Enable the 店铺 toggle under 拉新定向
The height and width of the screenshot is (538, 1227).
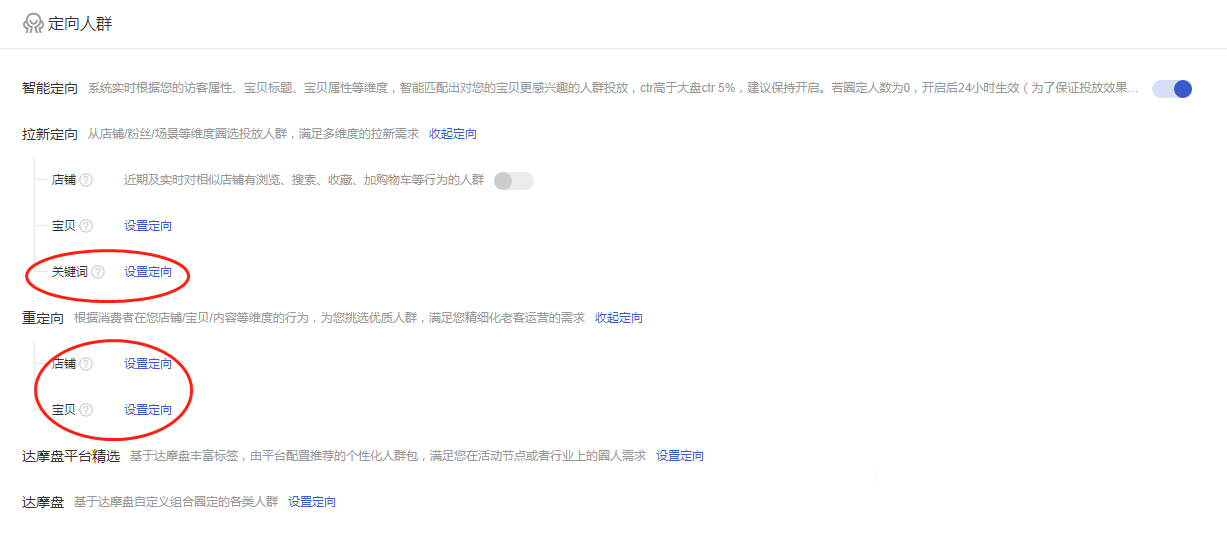click(x=513, y=180)
